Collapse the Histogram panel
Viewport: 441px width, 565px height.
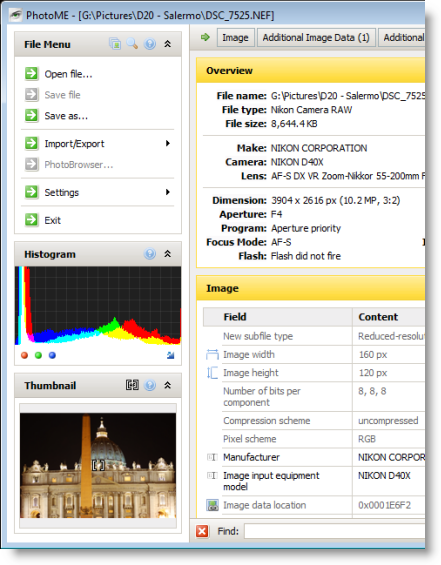(x=168, y=254)
